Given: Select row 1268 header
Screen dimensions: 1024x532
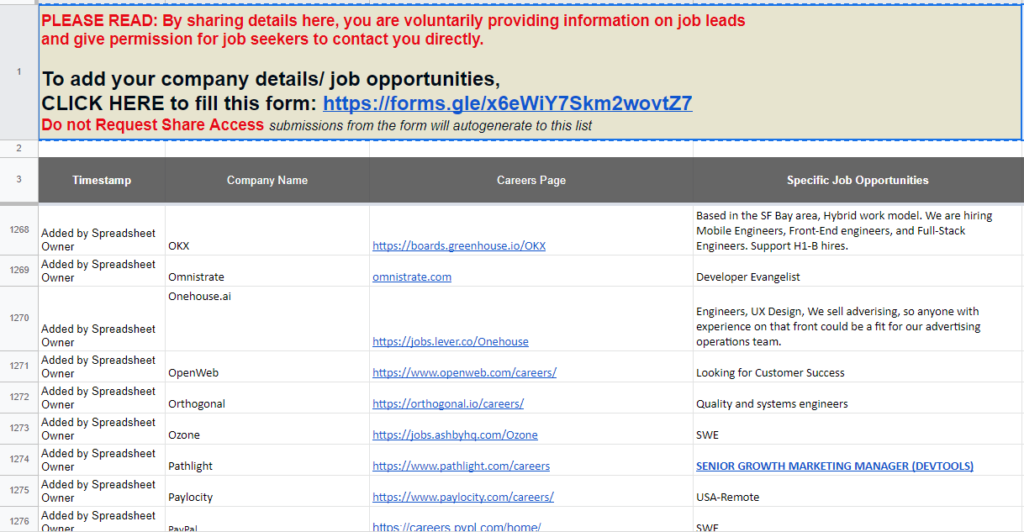Looking at the screenshot, I should click(x=19, y=230).
